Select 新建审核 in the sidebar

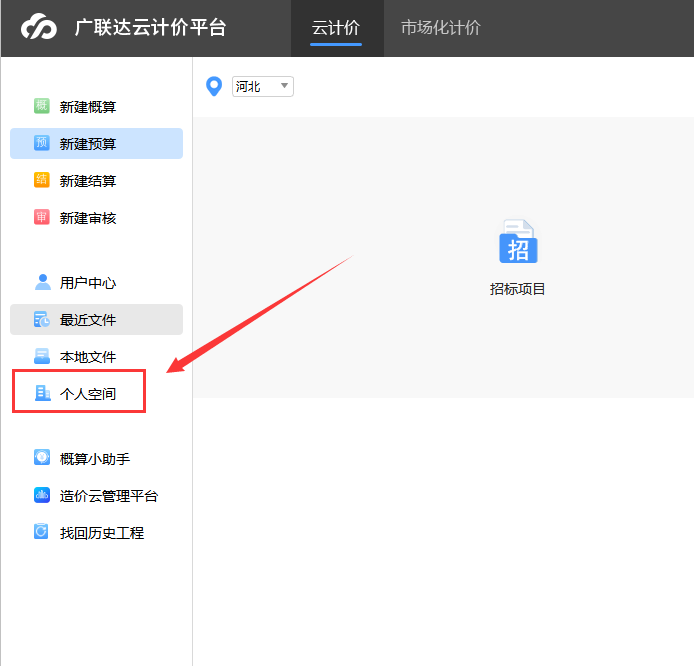(96, 218)
